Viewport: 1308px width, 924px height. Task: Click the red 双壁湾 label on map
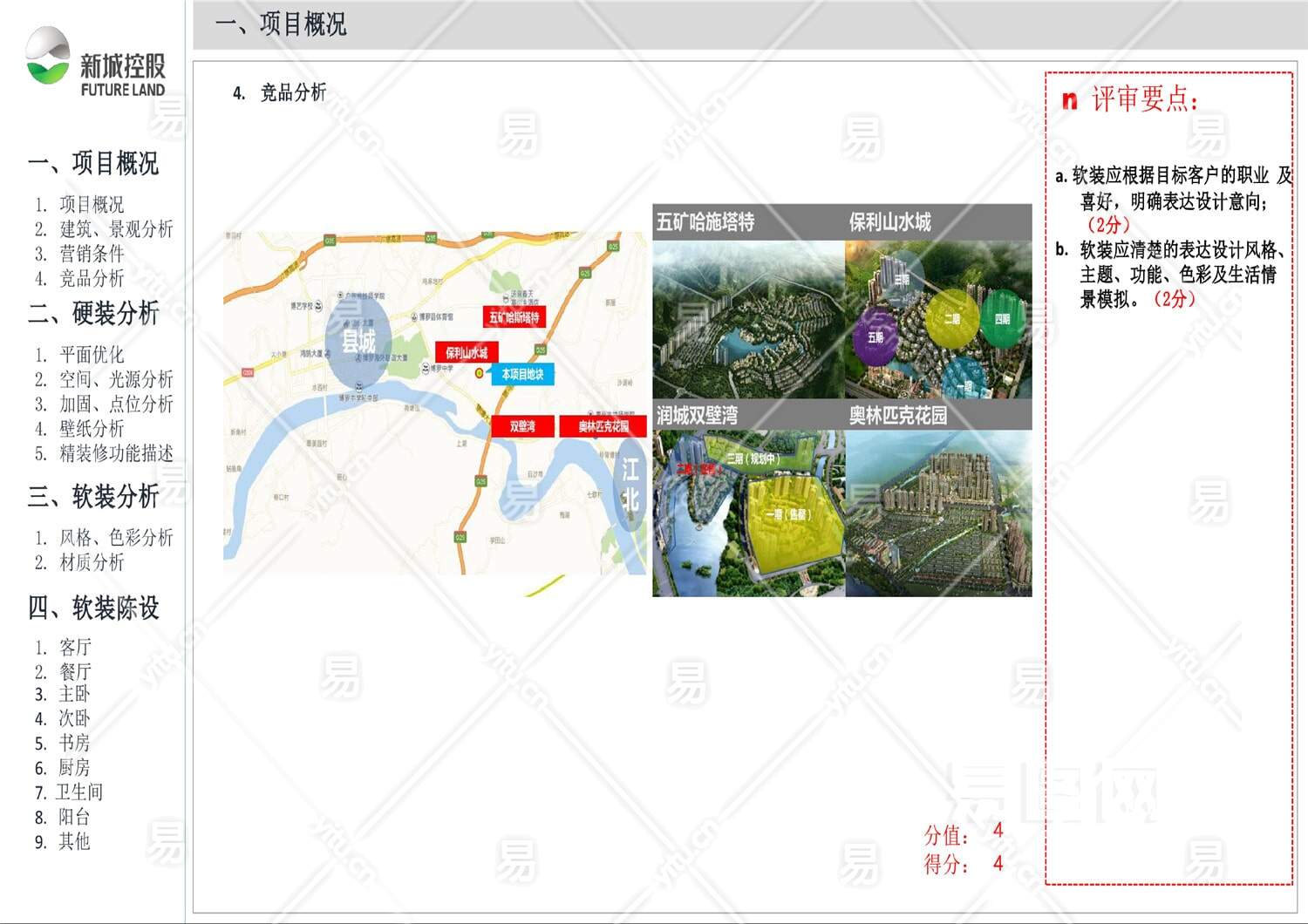pyautogui.click(x=522, y=426)
